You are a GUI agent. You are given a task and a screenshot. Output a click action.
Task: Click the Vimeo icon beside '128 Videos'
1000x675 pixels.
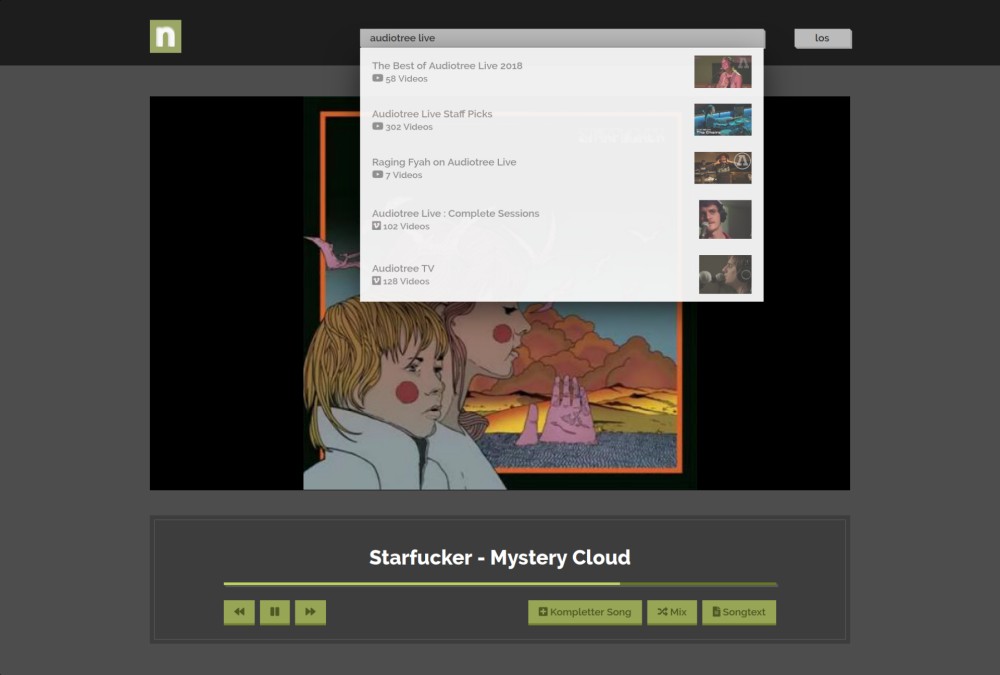pyautogui.click(x=376, y=281)
